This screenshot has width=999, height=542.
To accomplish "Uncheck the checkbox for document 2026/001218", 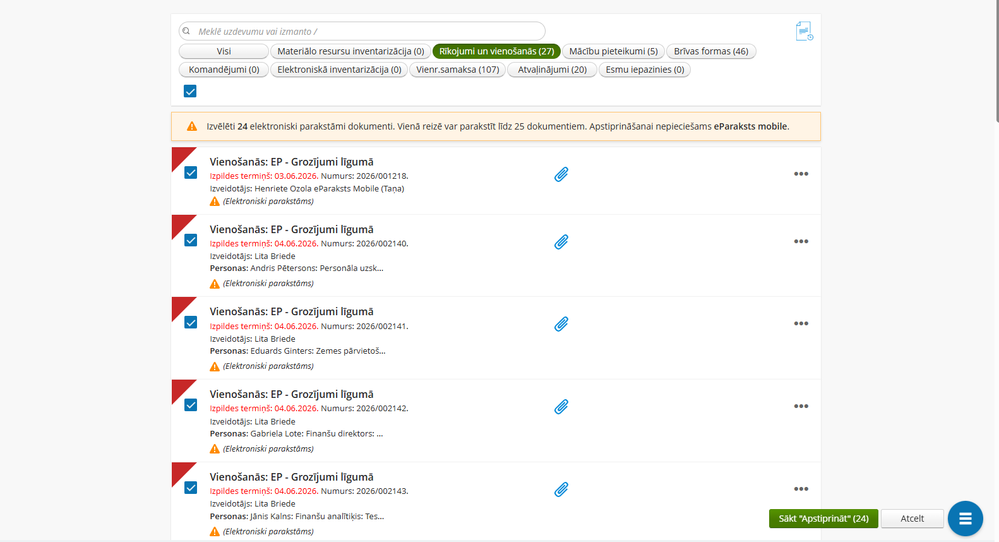I will pos(190,173).
